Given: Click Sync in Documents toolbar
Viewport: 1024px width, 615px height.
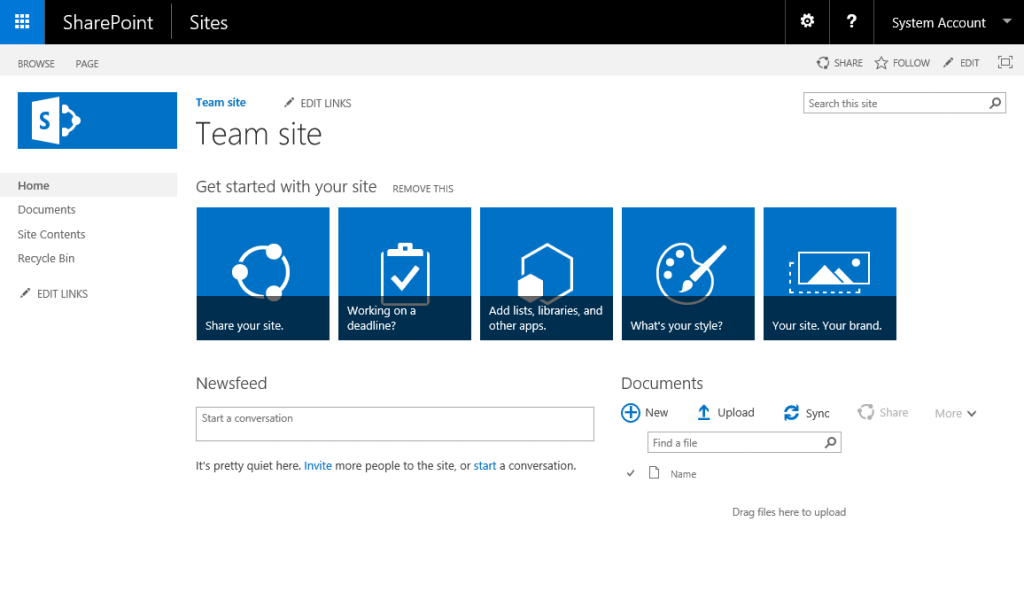Looking at the screenshot, I should 807,413.
